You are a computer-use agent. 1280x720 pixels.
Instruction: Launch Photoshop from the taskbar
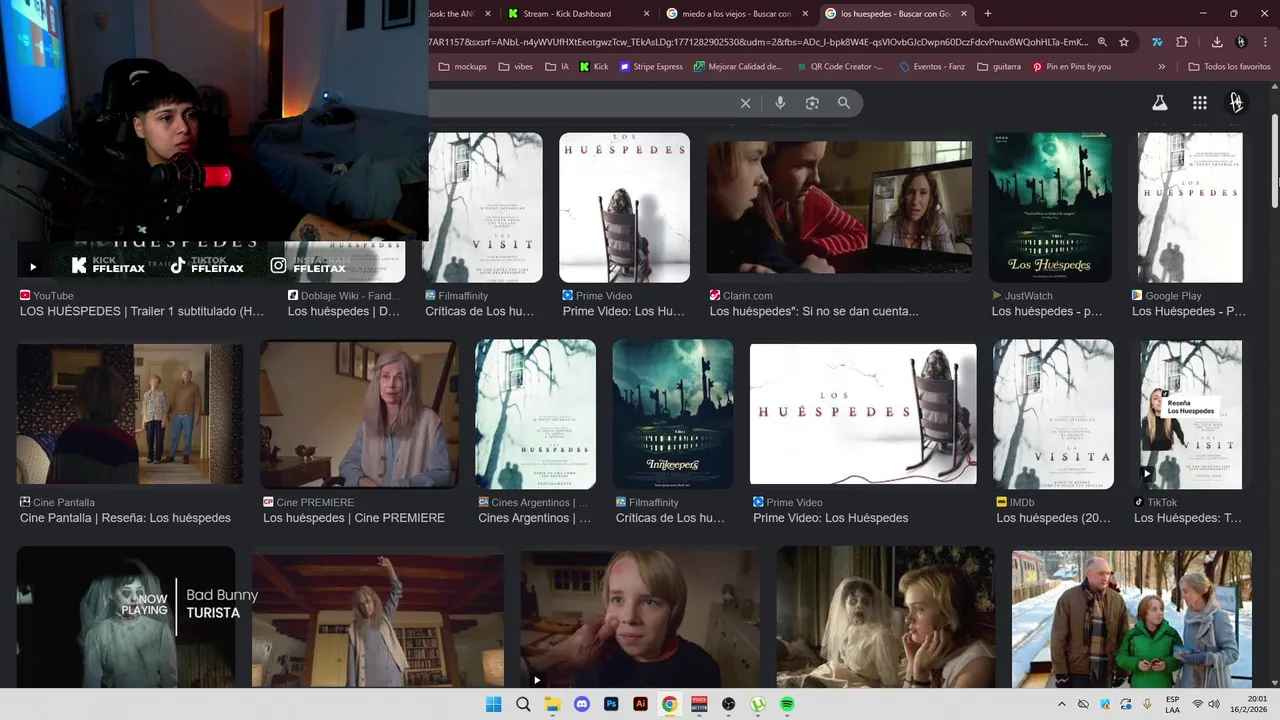coord(611,704)
